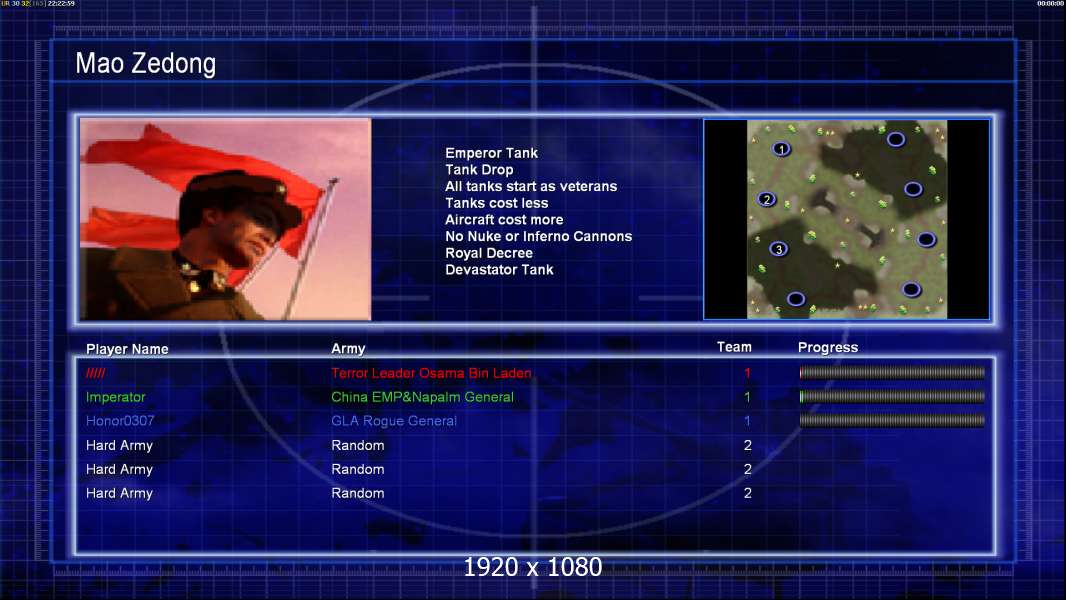Click the "Progress" column header
1066x600 pixels.
coord(827,347)
